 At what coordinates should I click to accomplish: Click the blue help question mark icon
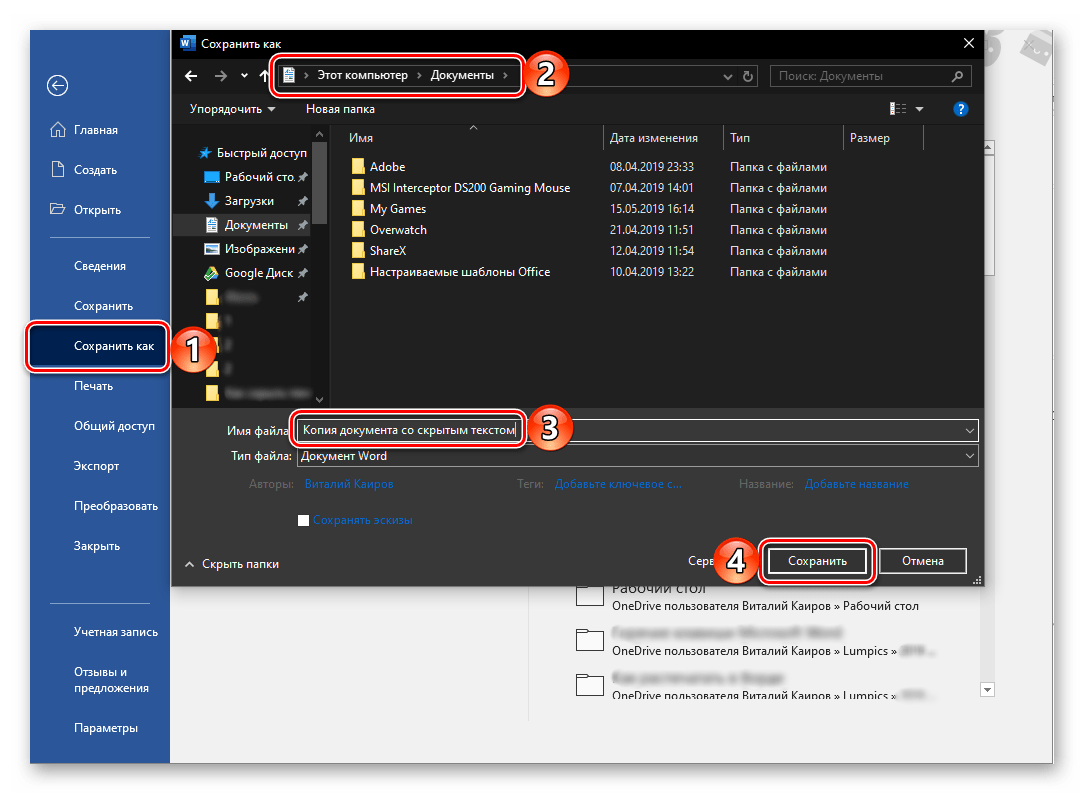[x=960, y=109]
